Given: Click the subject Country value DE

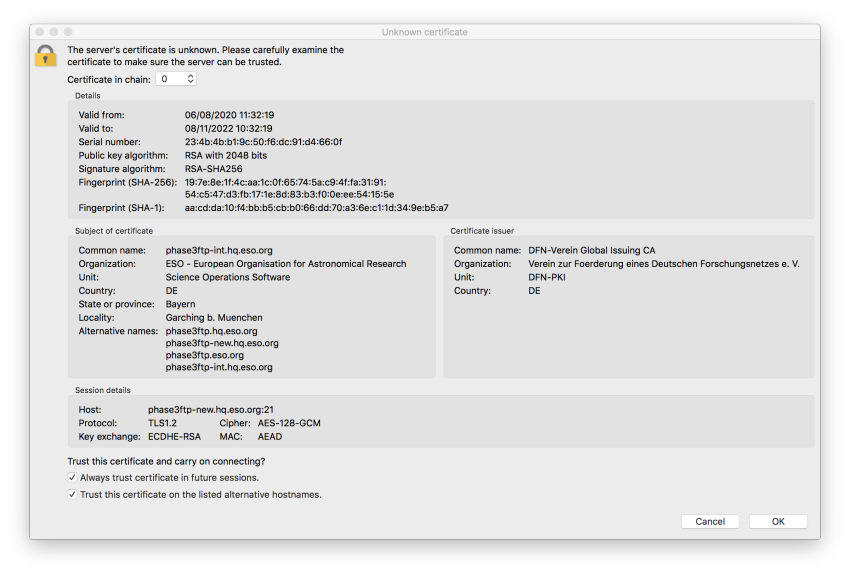Looking at the screenshot, I should point(171,291).
